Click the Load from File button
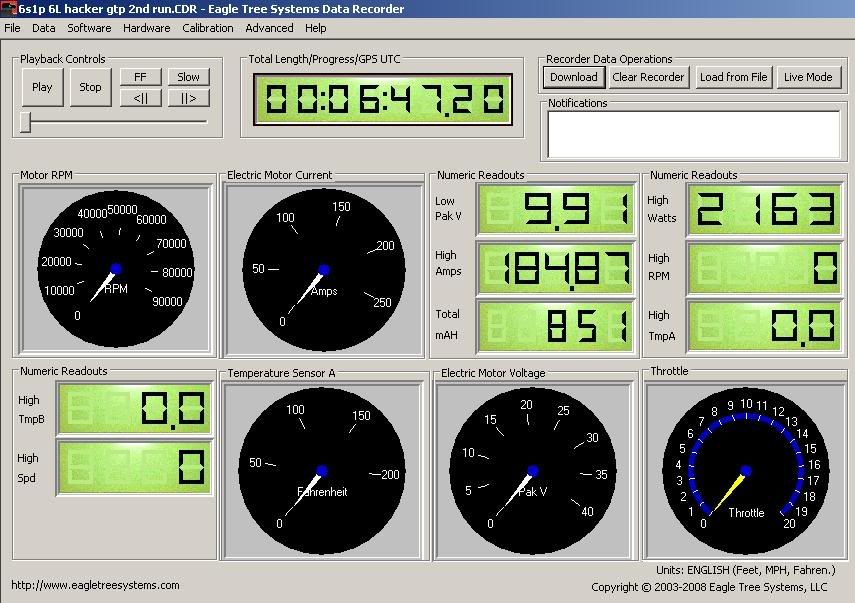This screenshot has width=855, height=603. pos(733,77)
